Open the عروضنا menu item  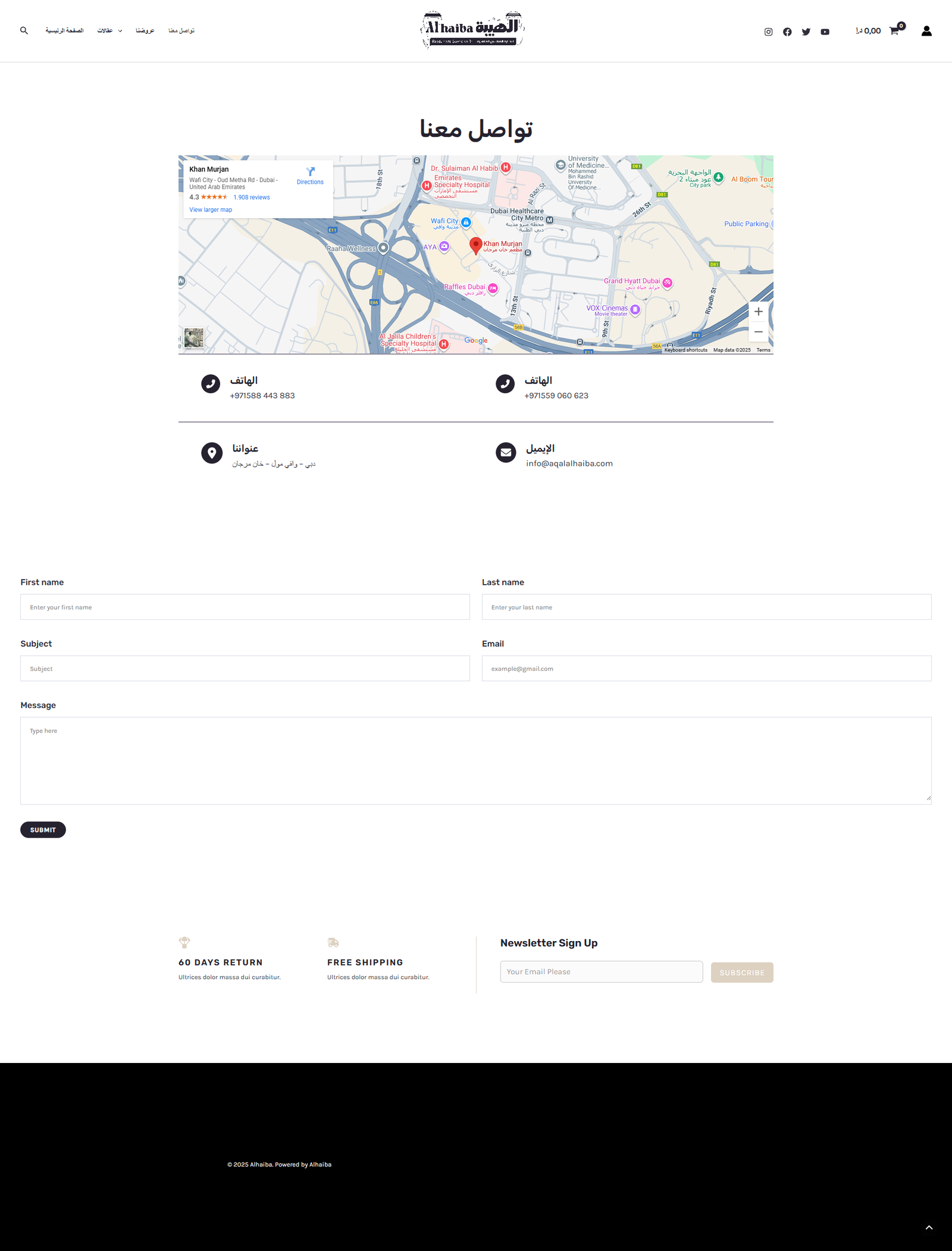[145, 31]
